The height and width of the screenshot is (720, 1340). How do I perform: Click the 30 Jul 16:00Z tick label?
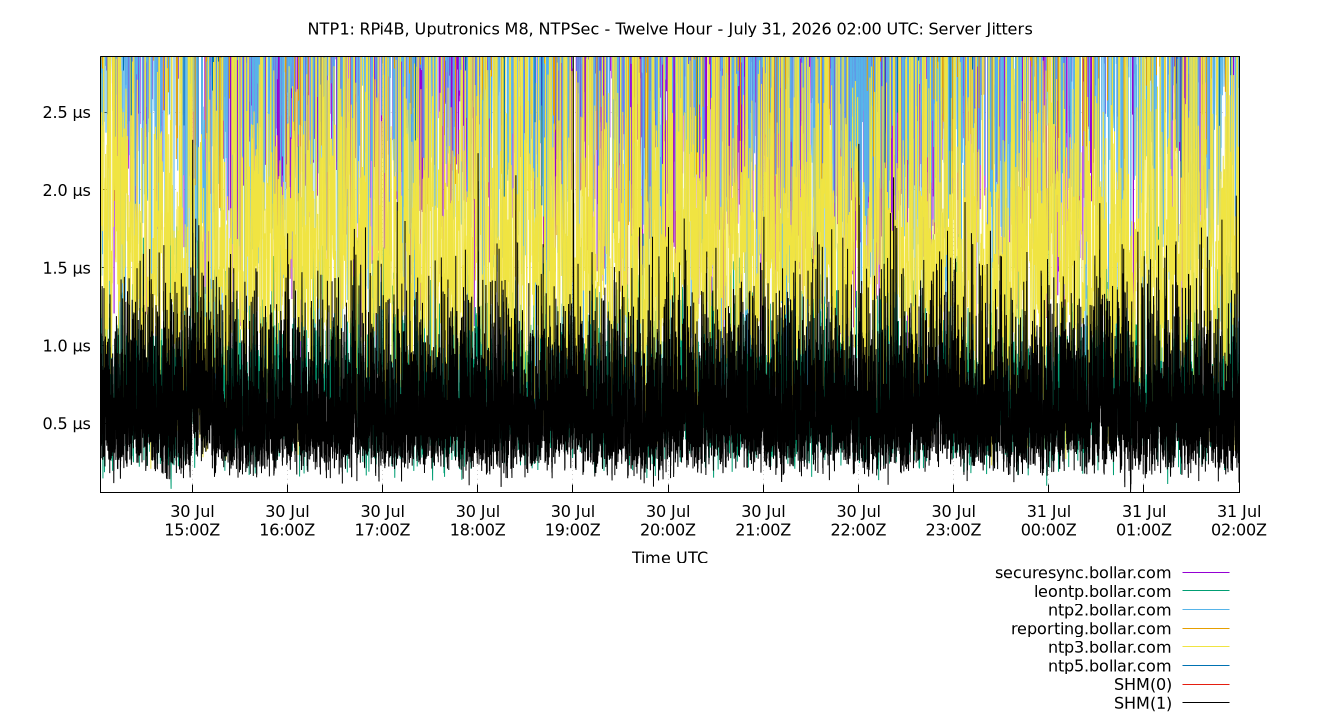287,521
